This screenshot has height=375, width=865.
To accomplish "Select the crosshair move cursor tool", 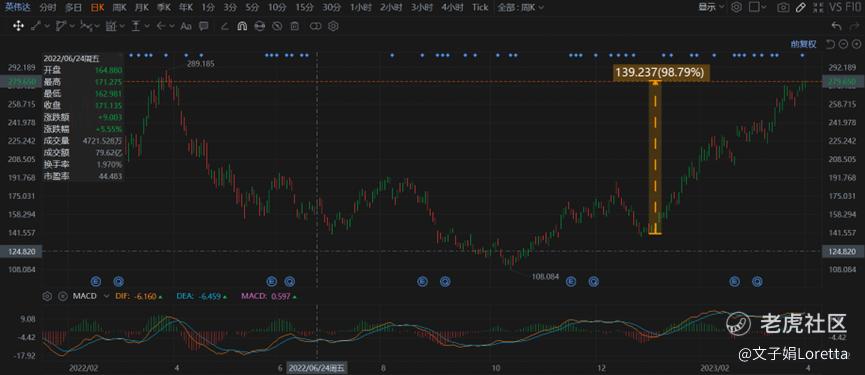I will pyautogui.click(x=18, y=26).
